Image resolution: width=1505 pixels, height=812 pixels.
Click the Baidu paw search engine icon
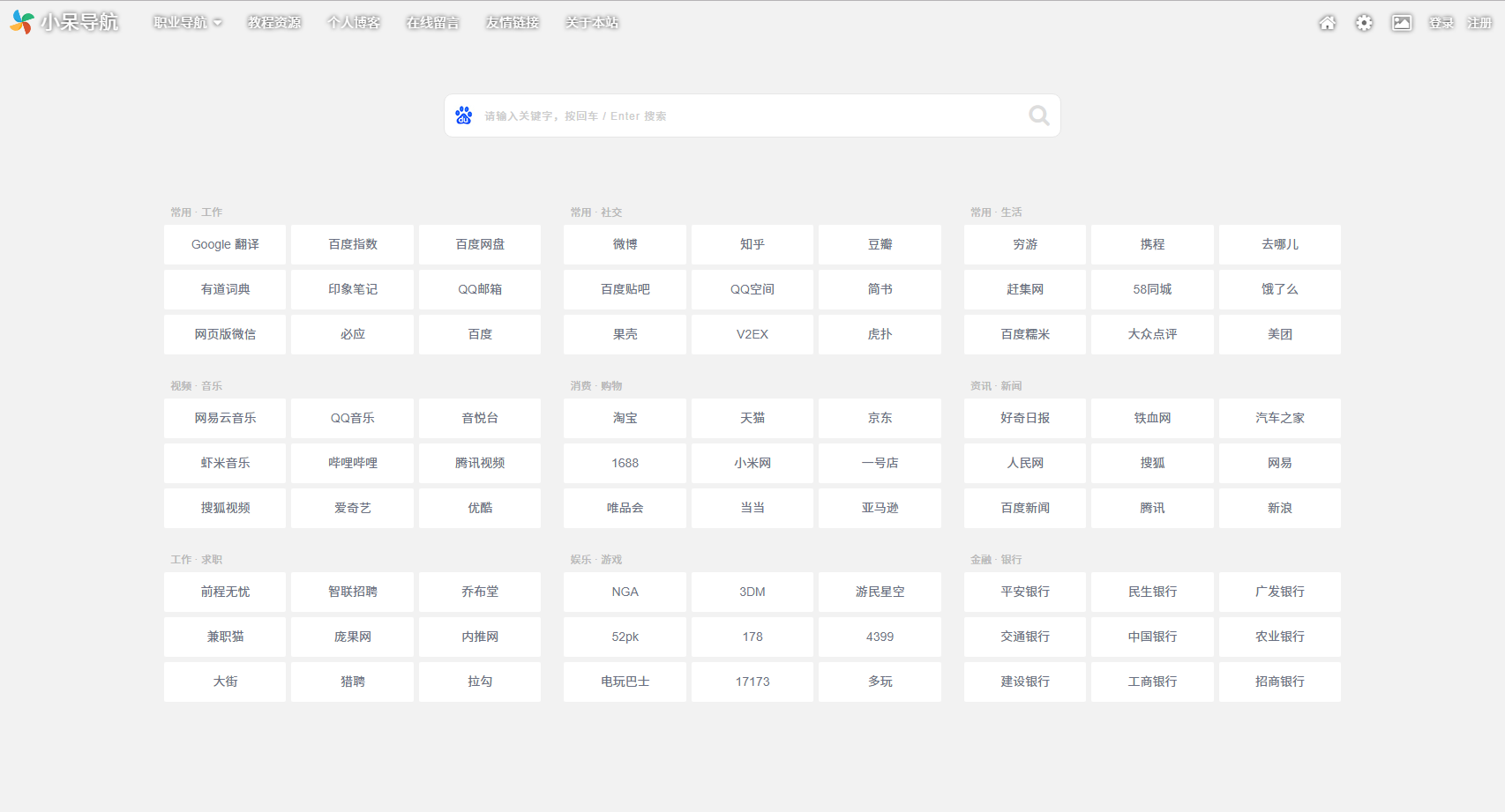(x=464, y=115)
